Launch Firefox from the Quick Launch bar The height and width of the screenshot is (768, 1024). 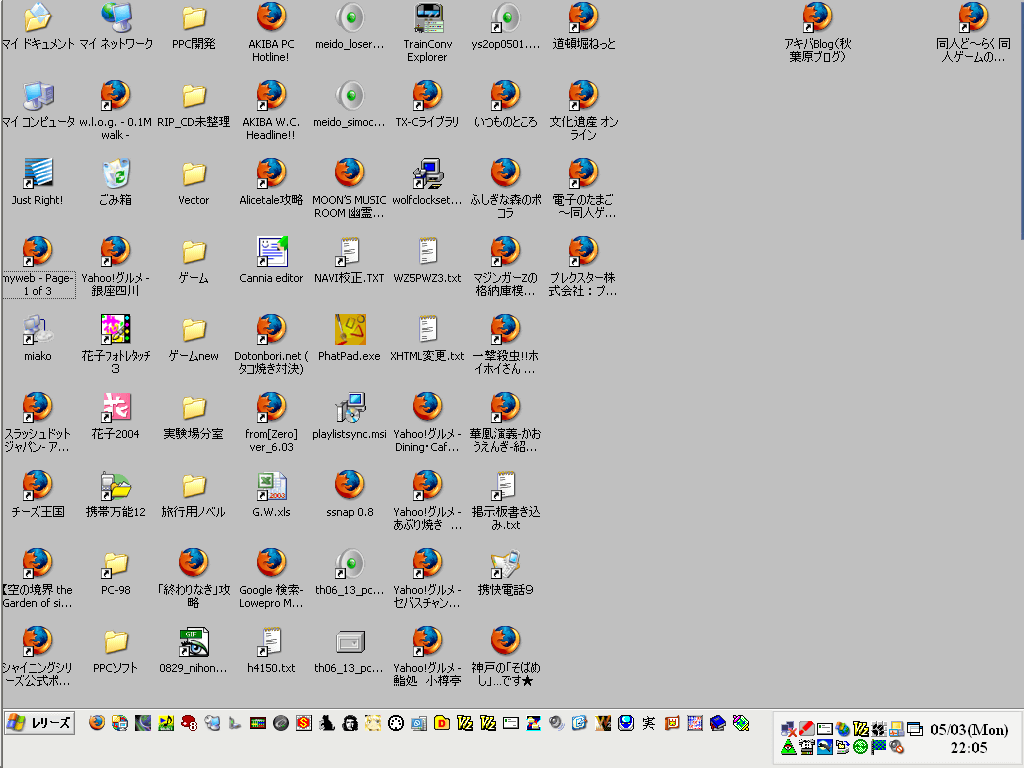pos(97,723)
